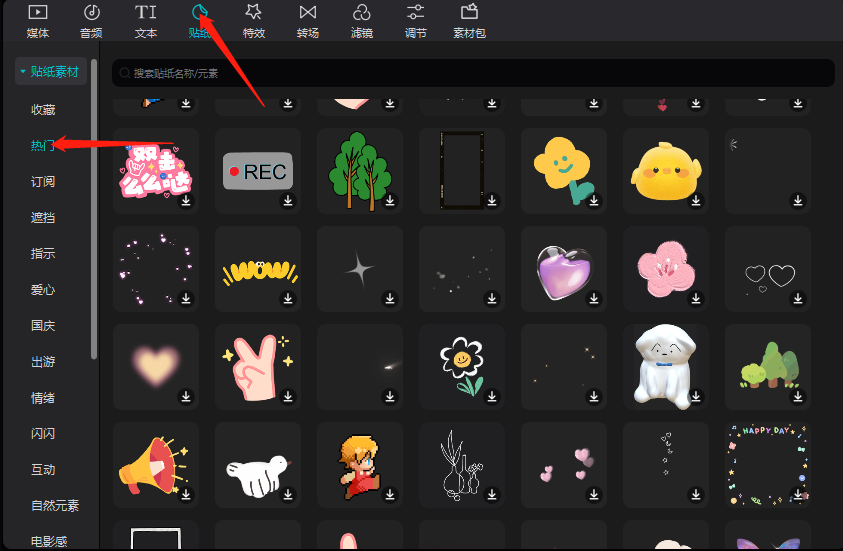Viewport: 843px width, 551px height.
Task: Open the 滤镜 filters tab icon
Action: click(x=362, y=13)
